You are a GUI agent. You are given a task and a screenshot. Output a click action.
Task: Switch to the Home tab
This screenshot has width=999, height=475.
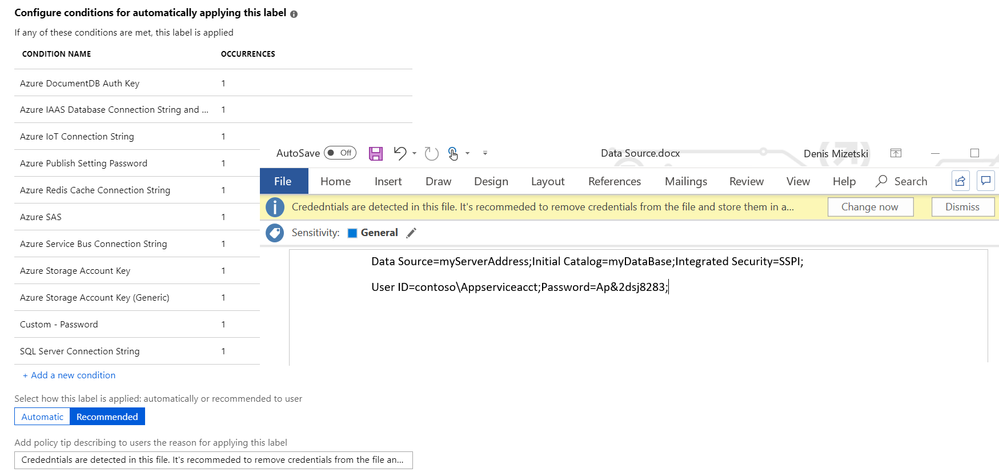(x=335, y=181)
